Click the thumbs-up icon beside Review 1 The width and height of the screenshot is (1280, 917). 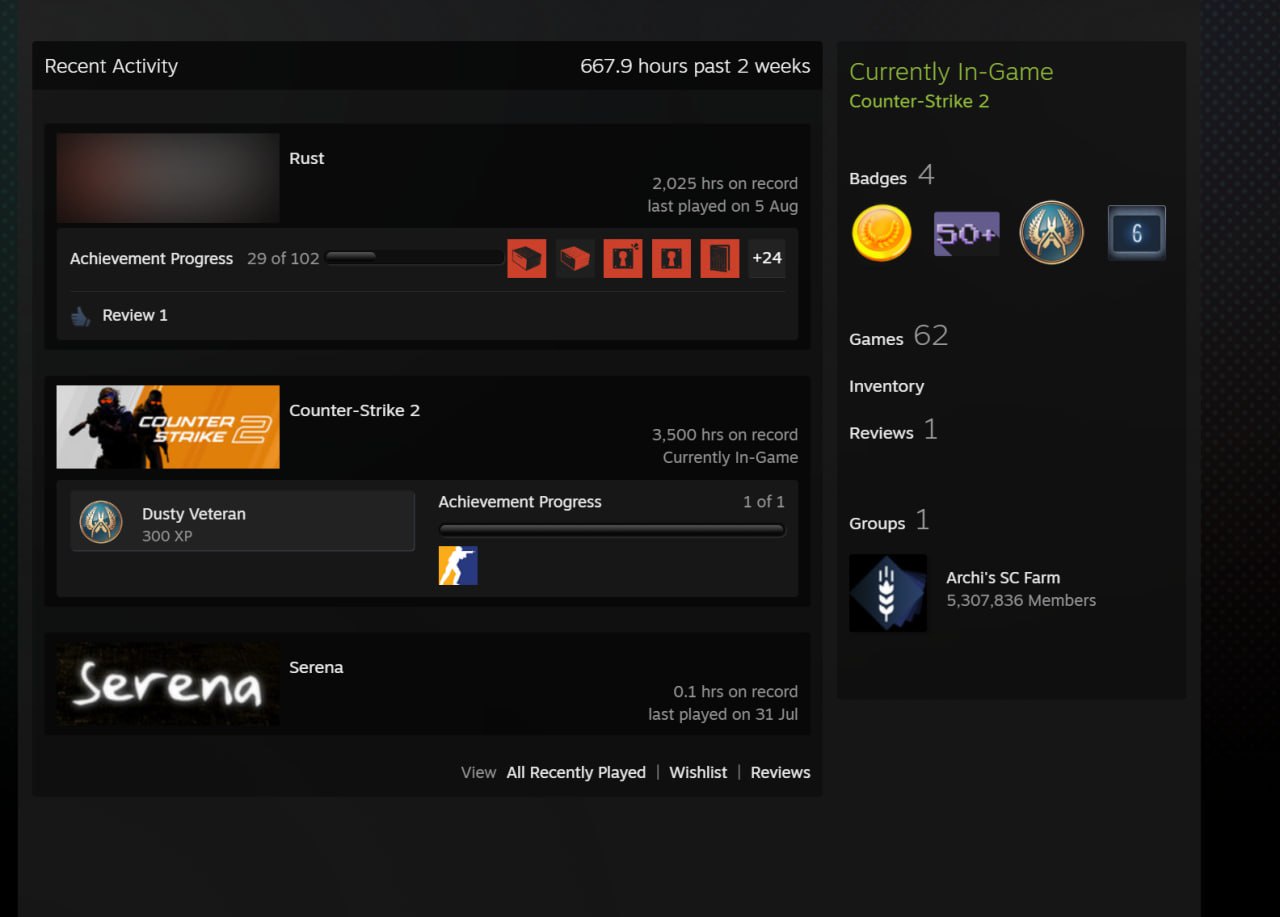[81, 316]
